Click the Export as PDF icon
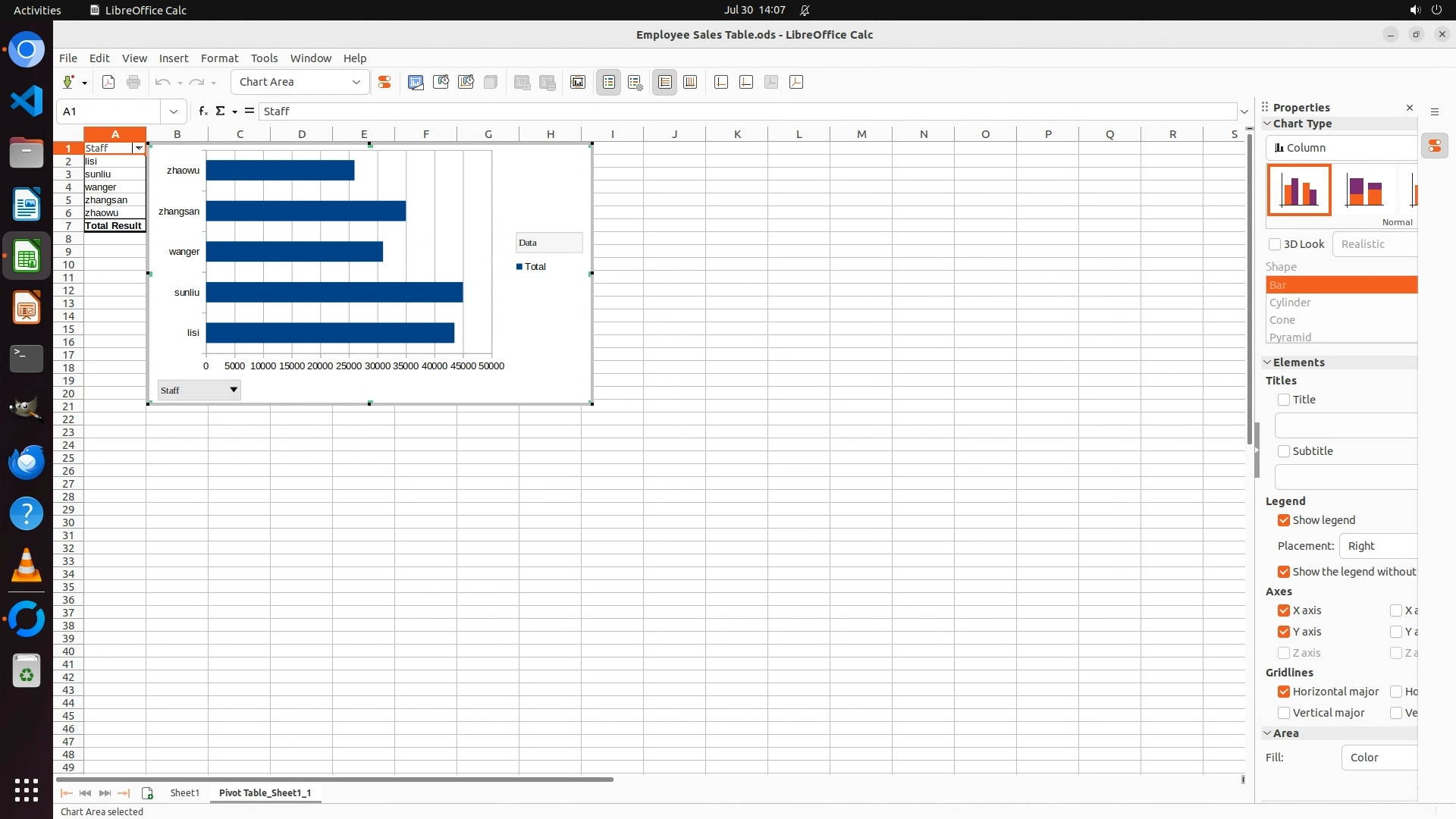The width and height of the screenshot is (1456, 819). [108, 83]
